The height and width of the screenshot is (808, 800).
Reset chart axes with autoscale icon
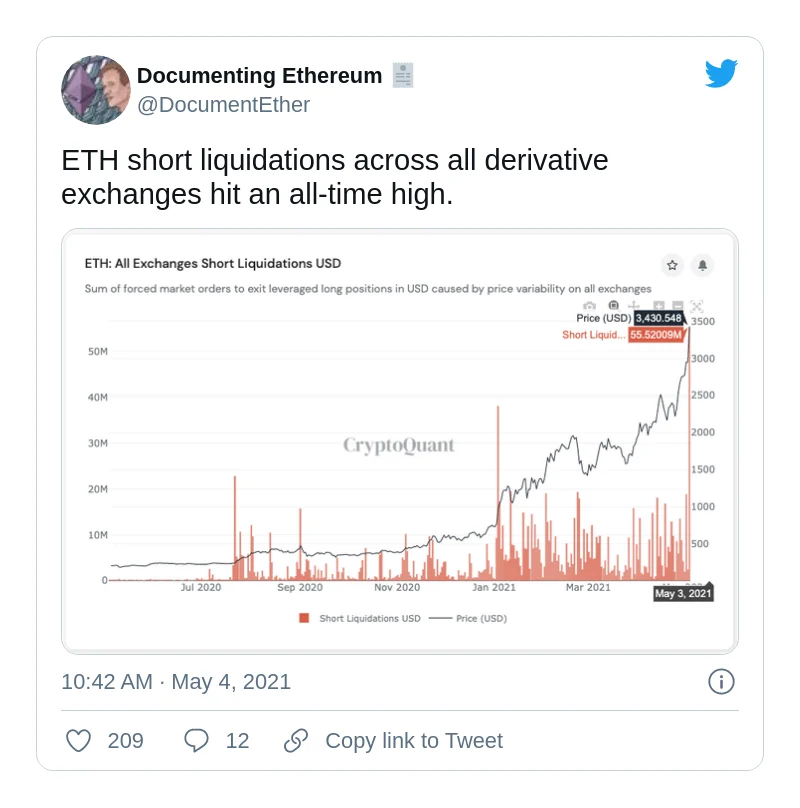pyautogui.click(x=697, y=306)
